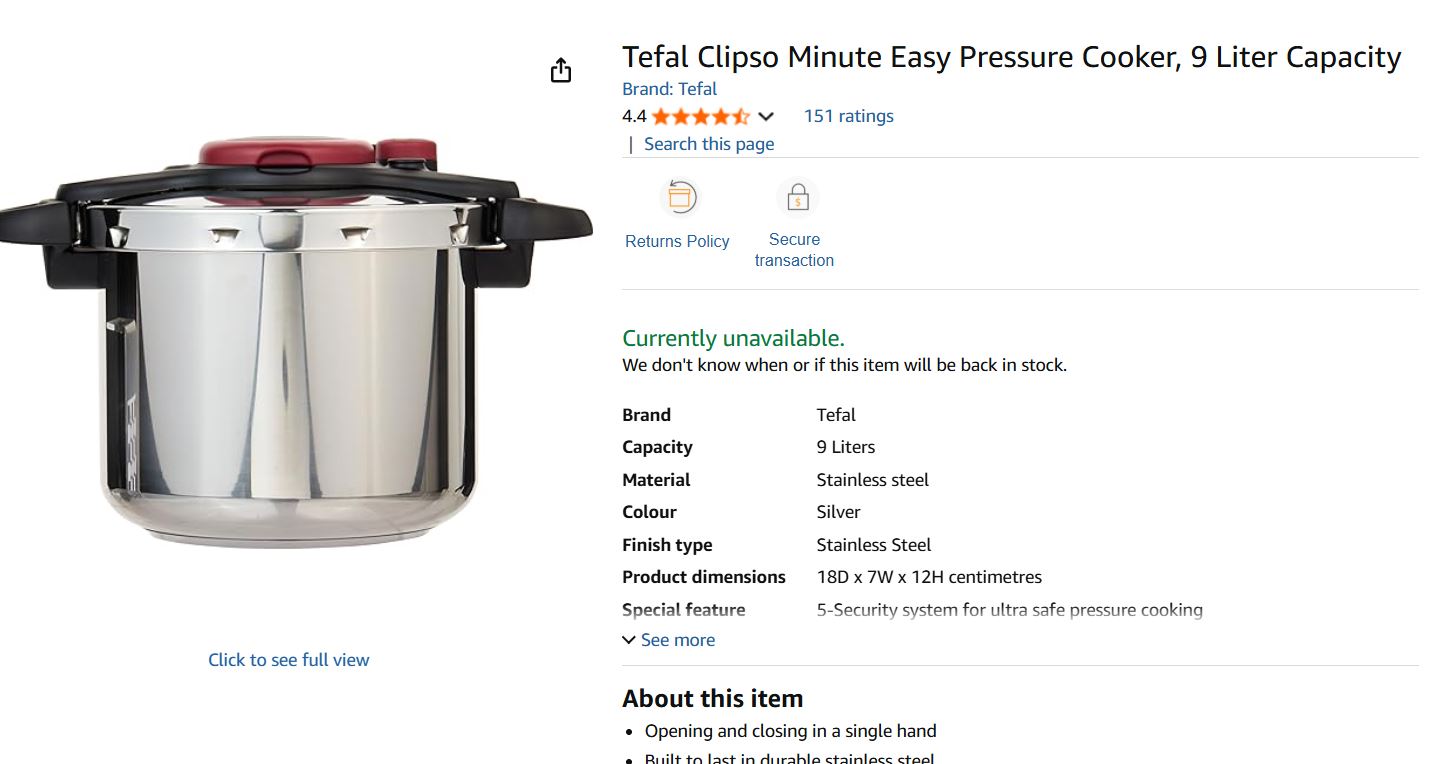Click Search this page
Viewport: 1452px width, 764px height.
tap(708, 144)
